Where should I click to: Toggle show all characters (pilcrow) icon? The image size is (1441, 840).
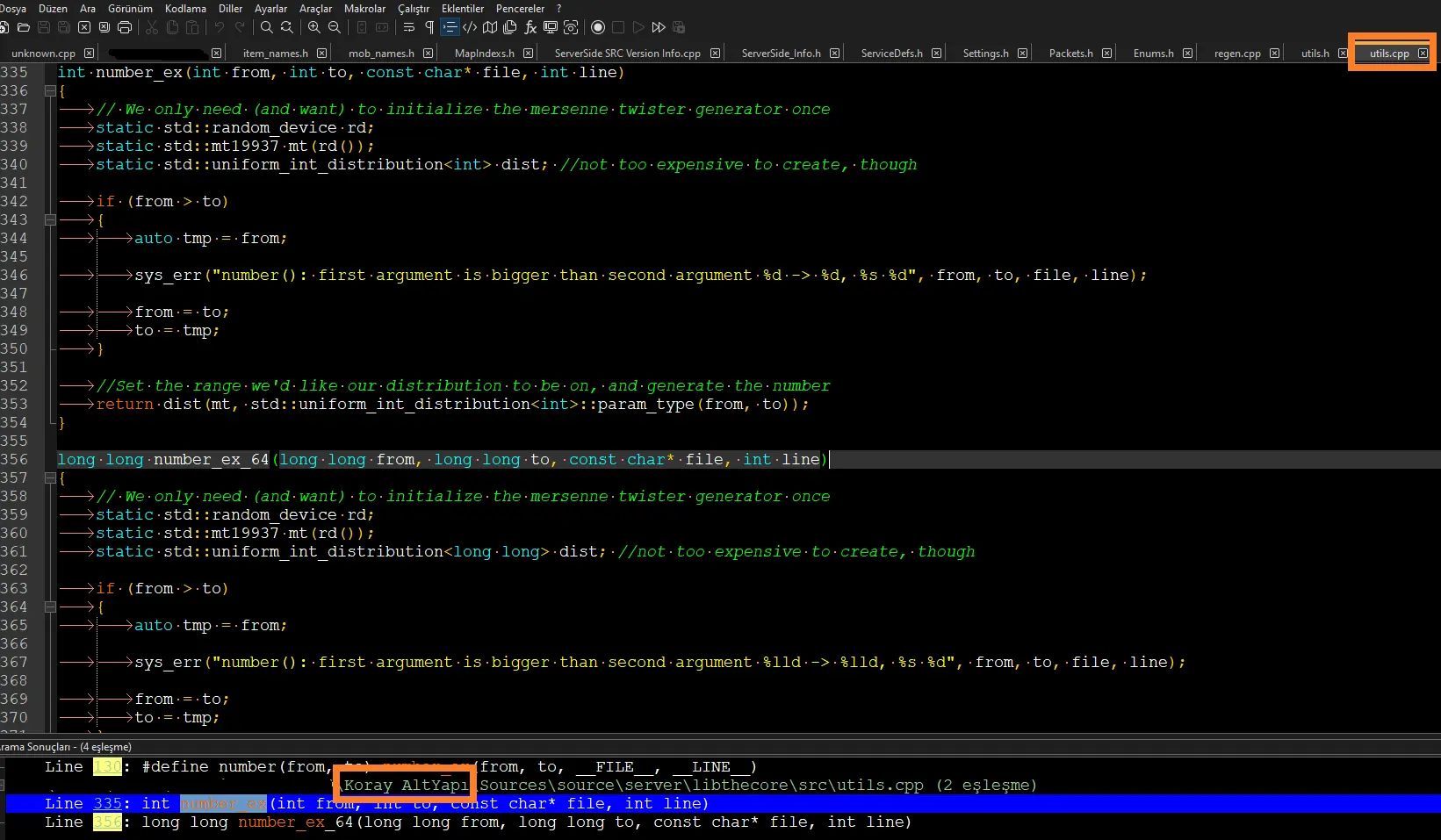[429, 28]
